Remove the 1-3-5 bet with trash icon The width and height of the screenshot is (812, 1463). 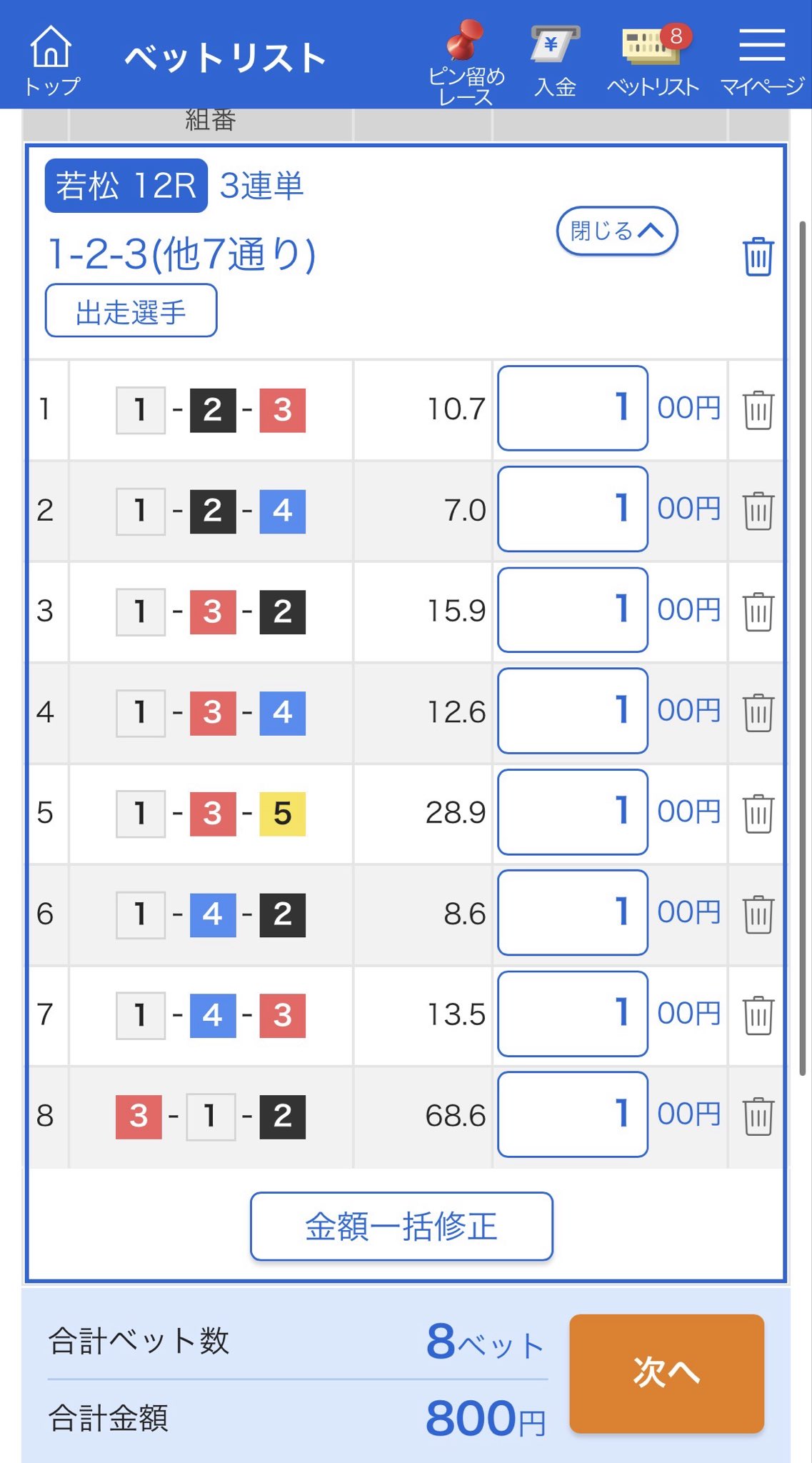click(758, 813)
